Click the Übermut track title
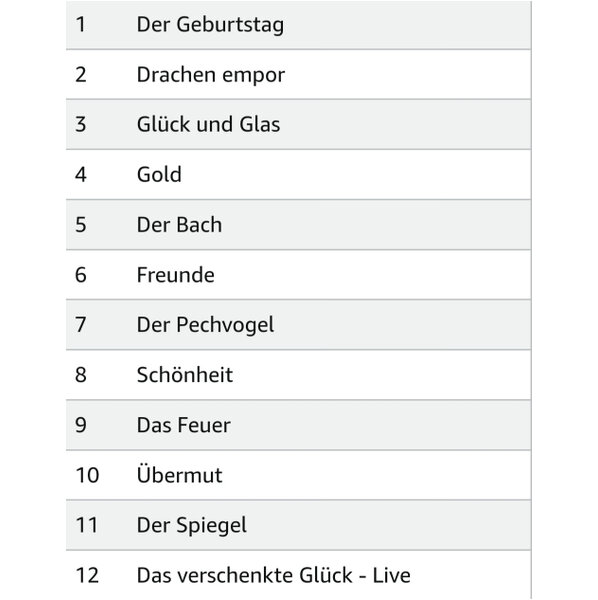The height and width of the screenshot is (600, 598). 179,474
